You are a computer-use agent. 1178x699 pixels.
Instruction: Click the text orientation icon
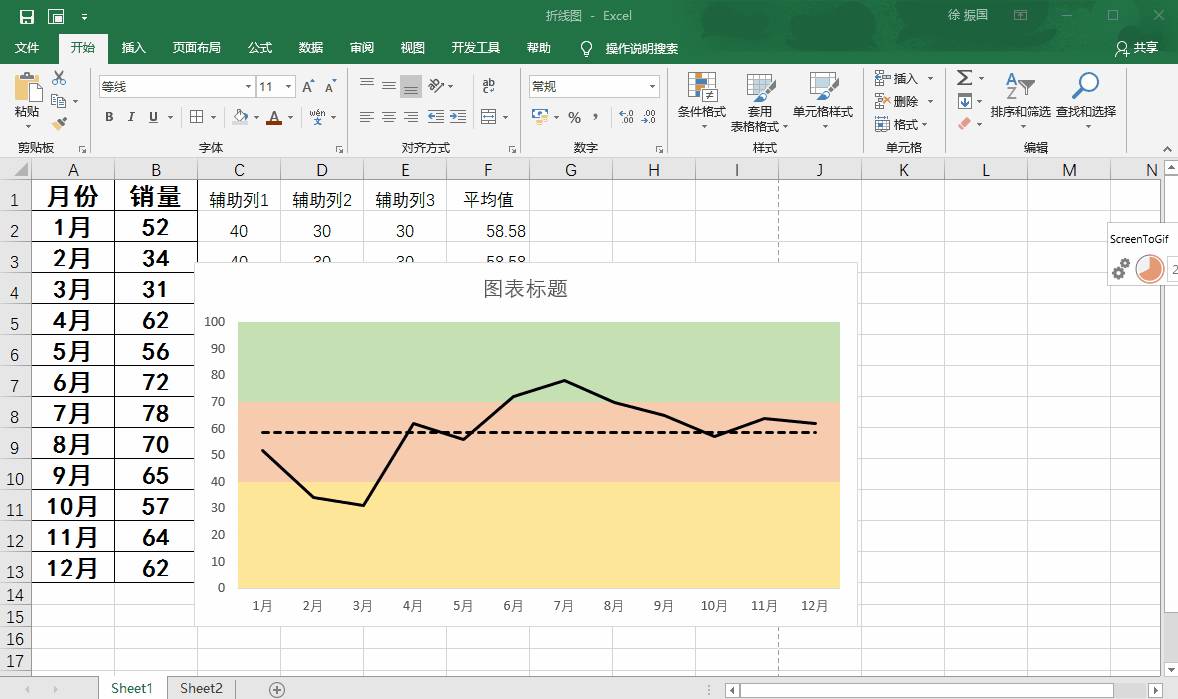click(436, 86)
